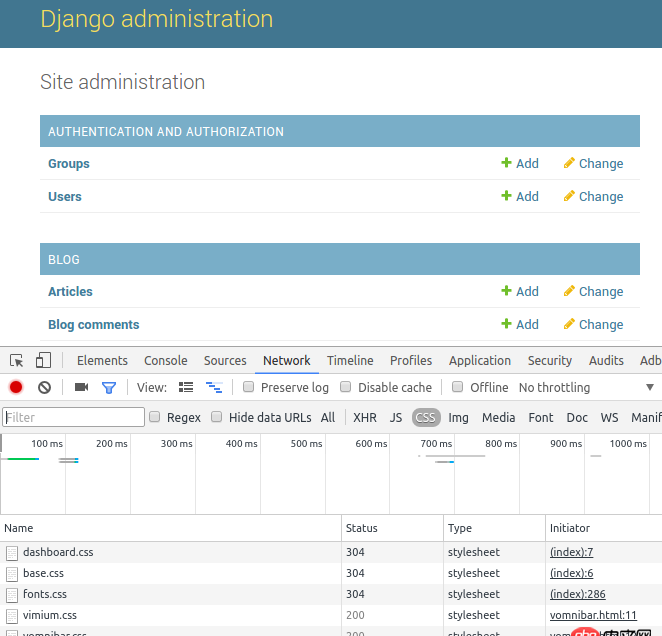Screen dimensions: 662x636
Task: Open the vomnibar.html:11 initiator link
Action: (x=593, y=615)
